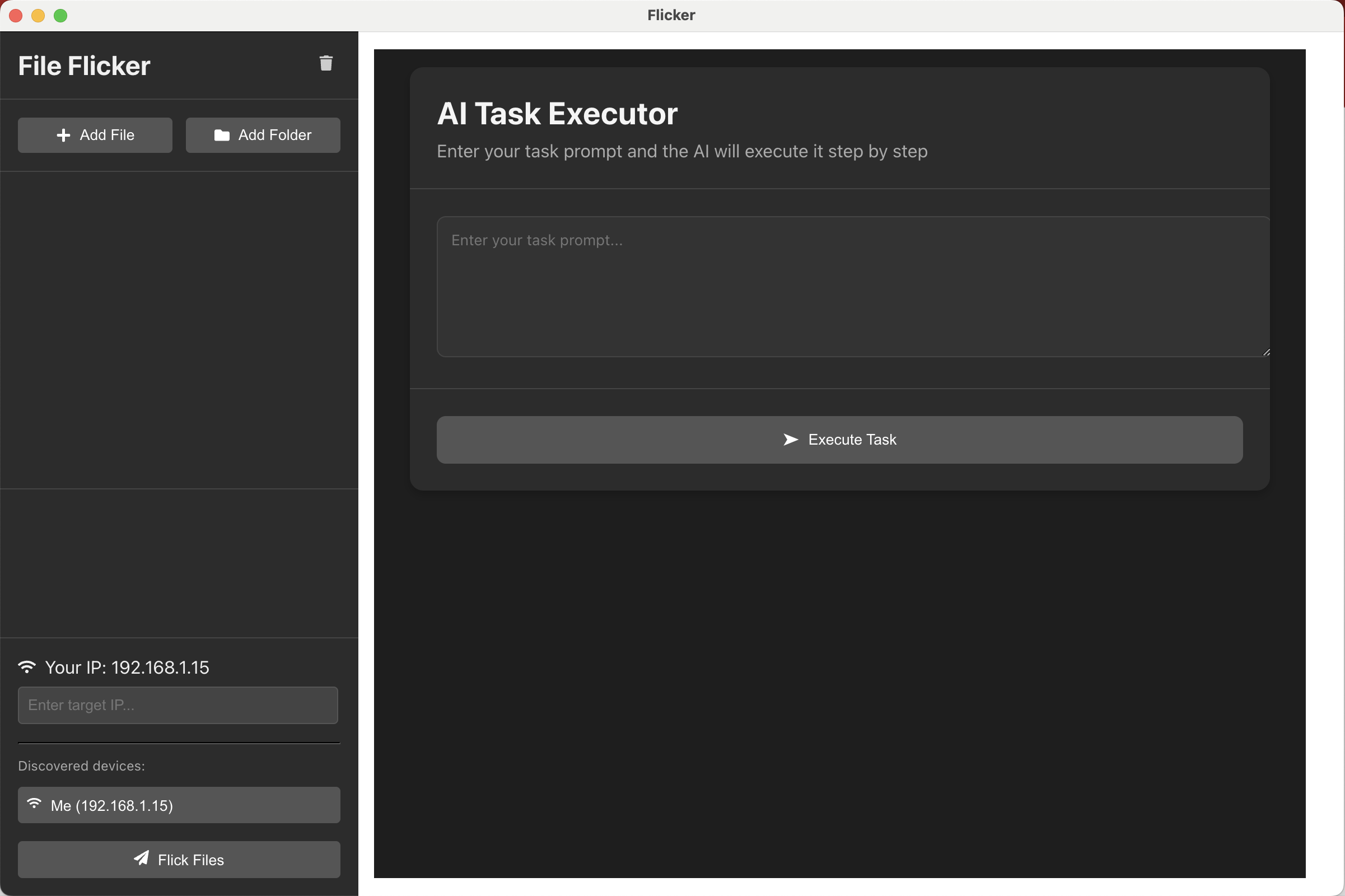
Task: Click the File Flicker sidebar title
Action: (x=84, y=66)
